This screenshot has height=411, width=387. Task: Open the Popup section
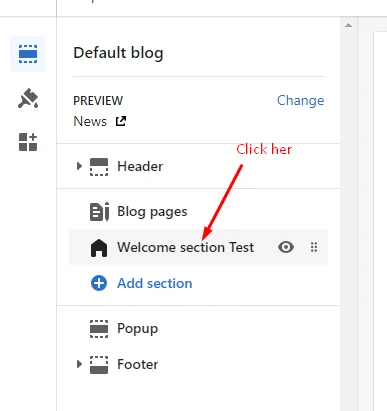coord(198,329)
